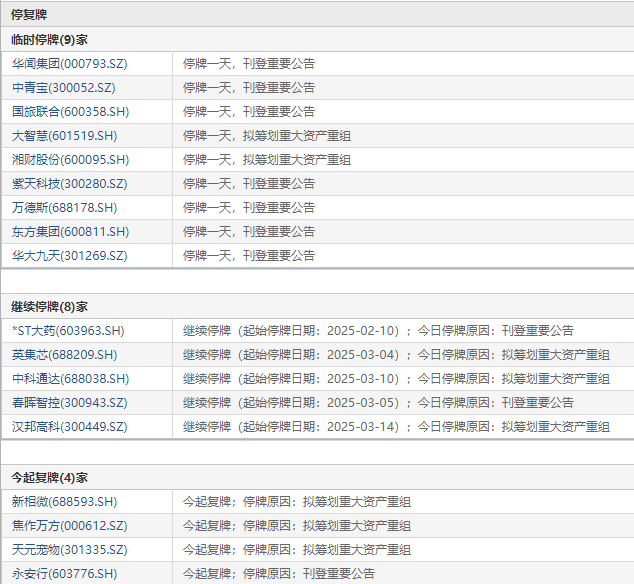This screenshot has height=584, width=634.
Task: Select *ST大药 2025-02-10 suspension details
Action: 378,331
